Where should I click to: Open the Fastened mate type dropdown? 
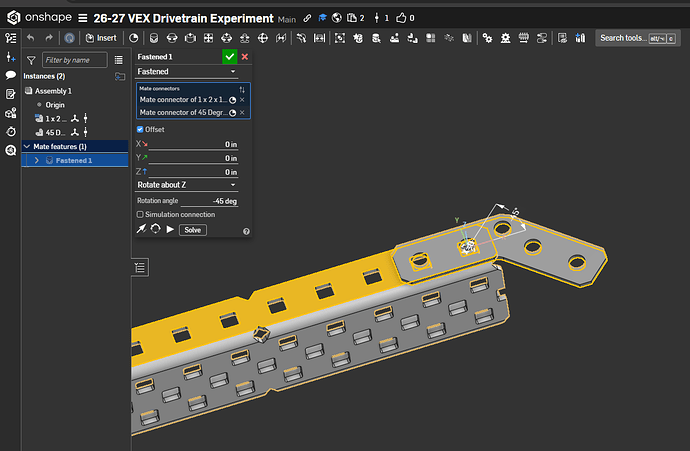click(x=187, y=72)
